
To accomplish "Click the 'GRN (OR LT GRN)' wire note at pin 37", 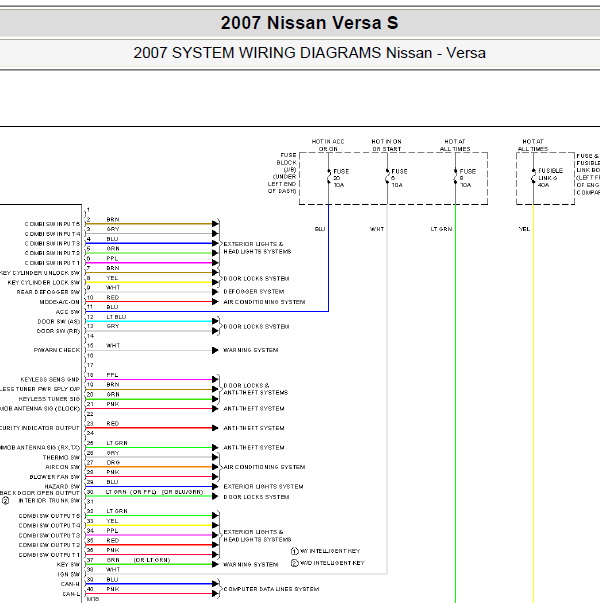I will pyautogui.click(x=138, y=560).
